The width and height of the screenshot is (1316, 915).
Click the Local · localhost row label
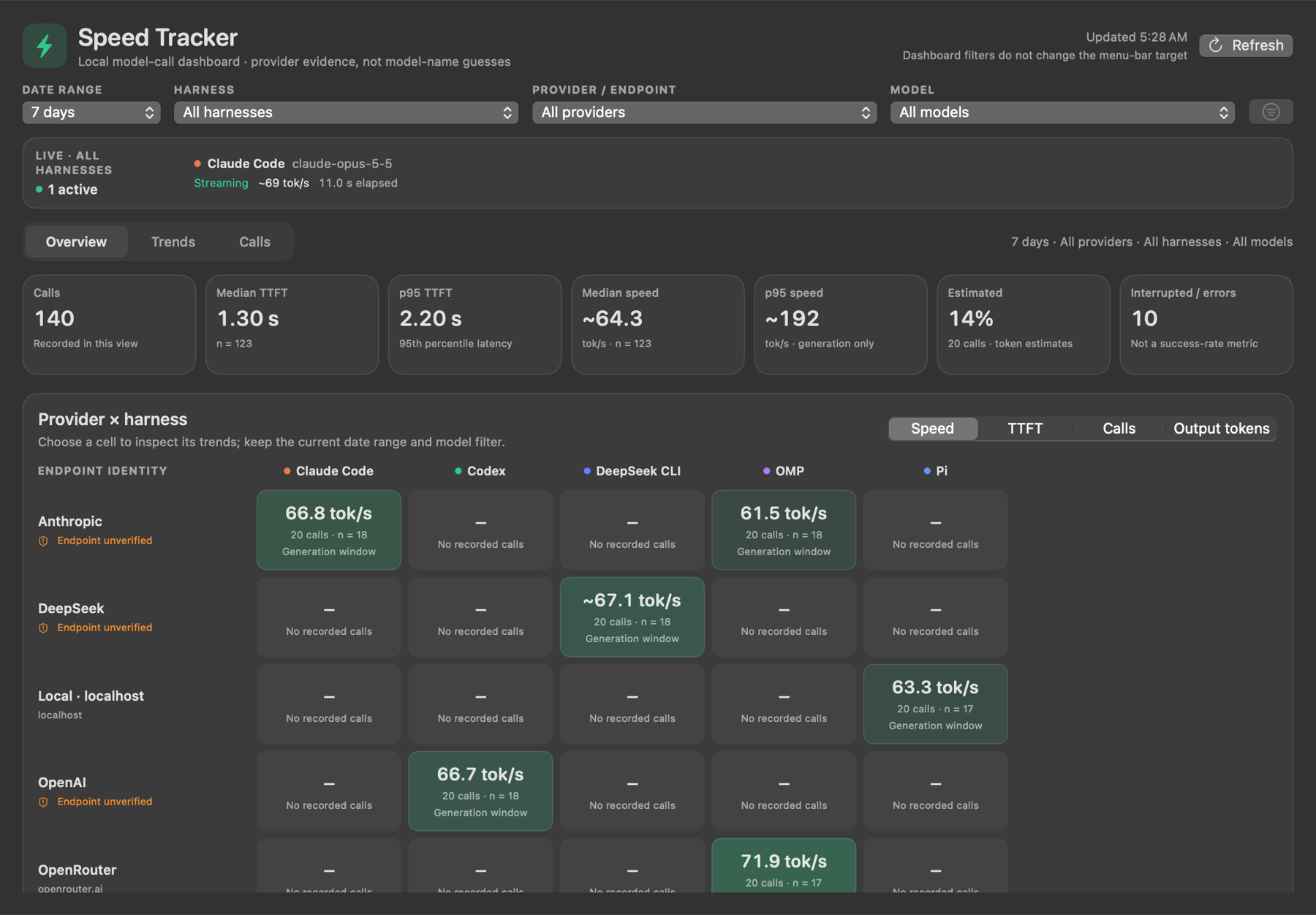click(x=91, y=696)
